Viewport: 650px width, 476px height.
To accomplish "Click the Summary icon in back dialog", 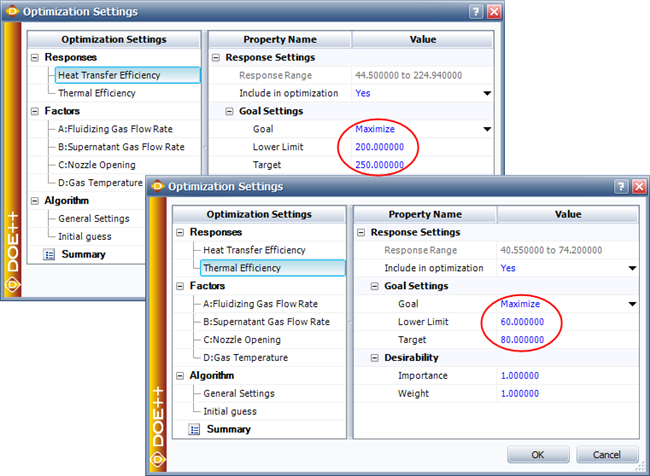I will (x=48, y=254).
